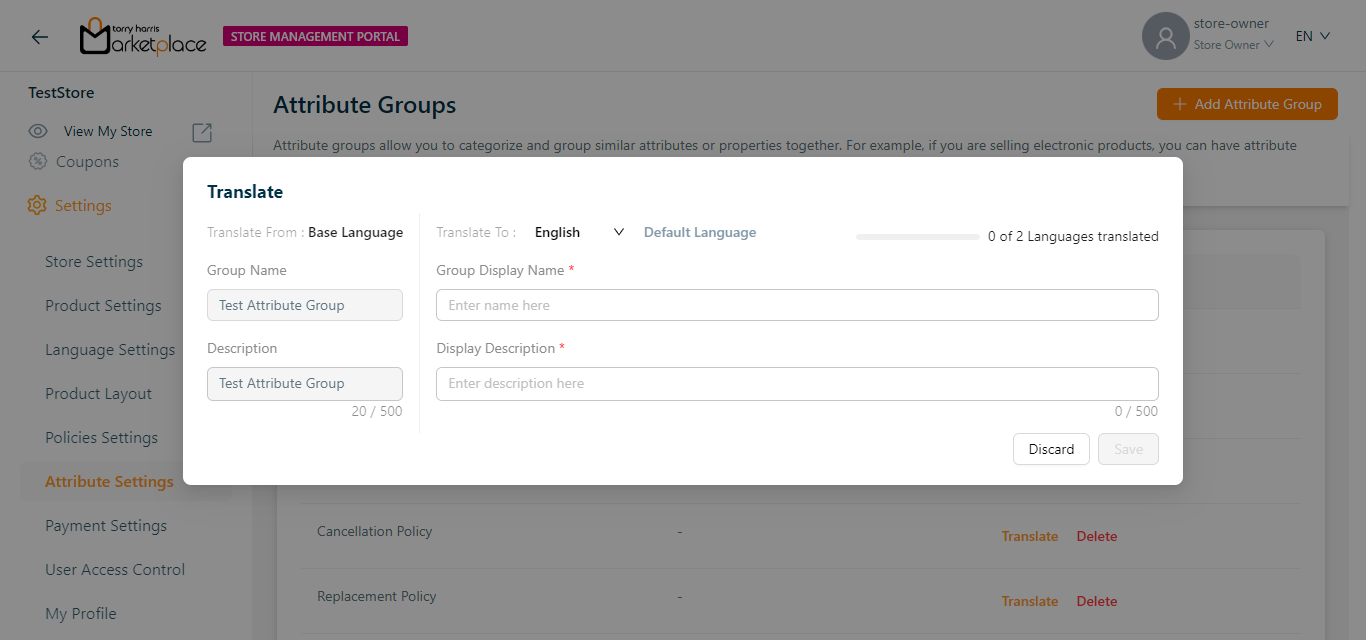Click the Discard button
1366x640 pixels.
[x=1051, y=449]
